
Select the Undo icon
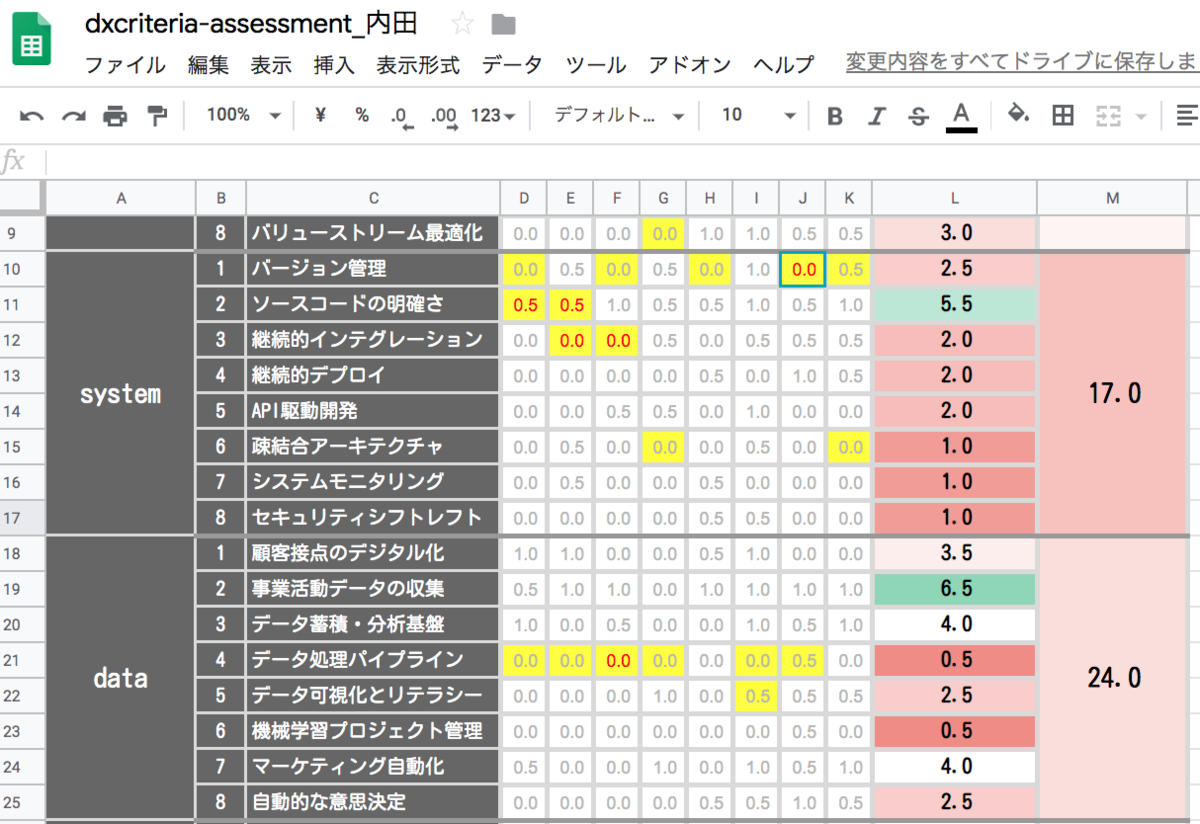click(31, 115)
